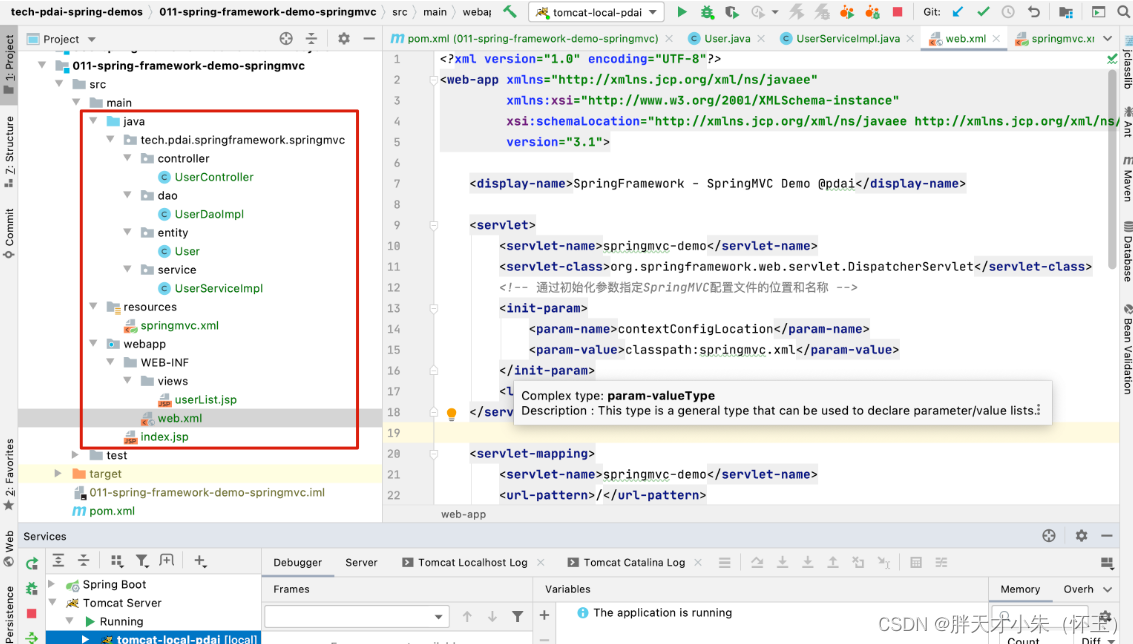Filter services with funnel icon

[x=142, y=561]
